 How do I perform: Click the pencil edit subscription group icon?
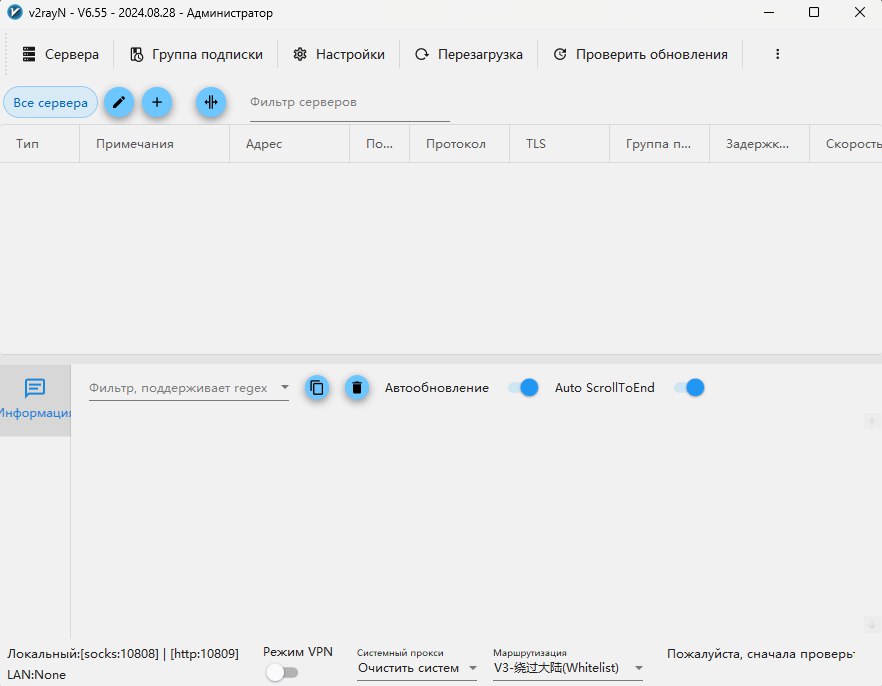119,102
